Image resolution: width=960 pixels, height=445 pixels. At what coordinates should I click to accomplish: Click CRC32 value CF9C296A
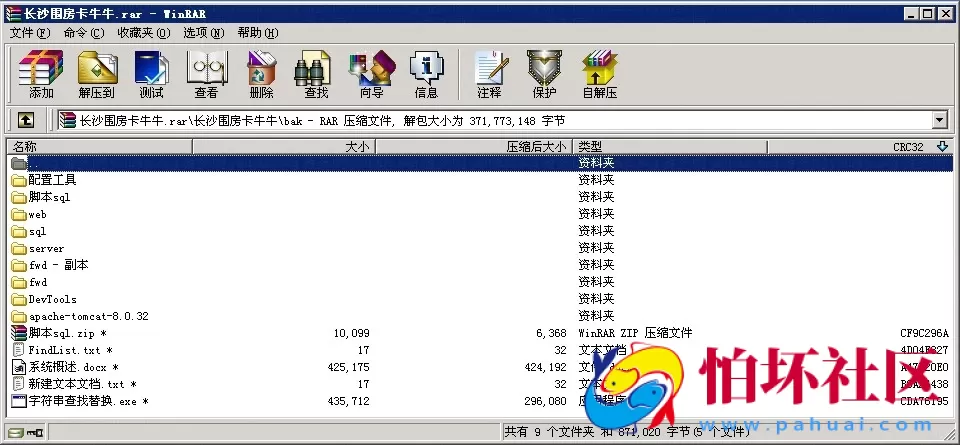point(924,334)
